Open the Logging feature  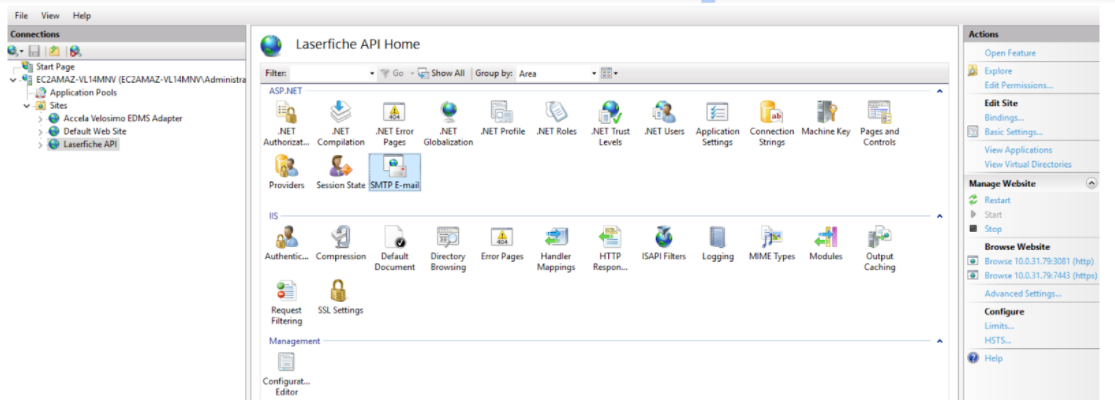pos(717,244)
